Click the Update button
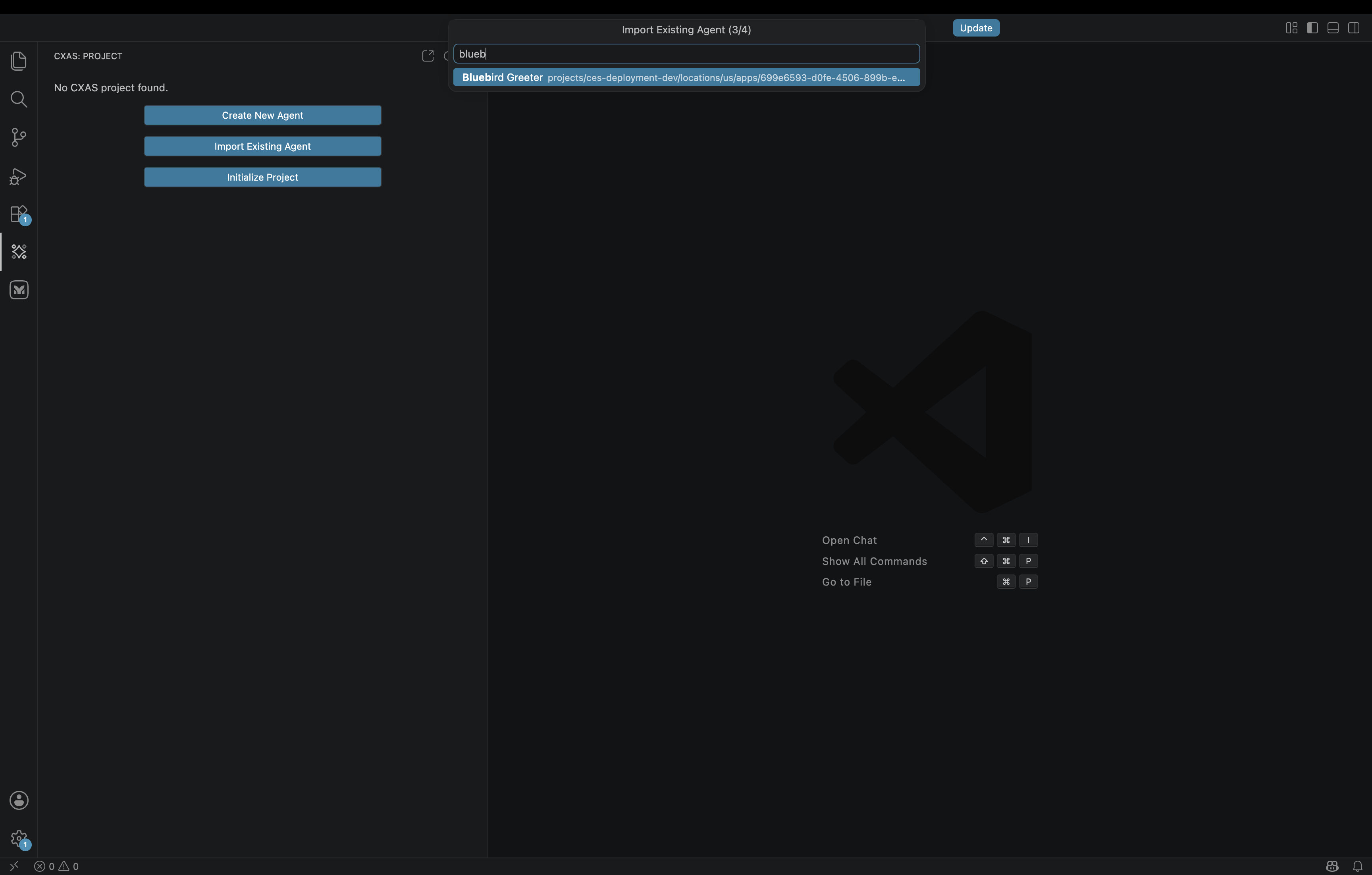The height and width of the screenshot is (875, 1372). coord(975,28)
